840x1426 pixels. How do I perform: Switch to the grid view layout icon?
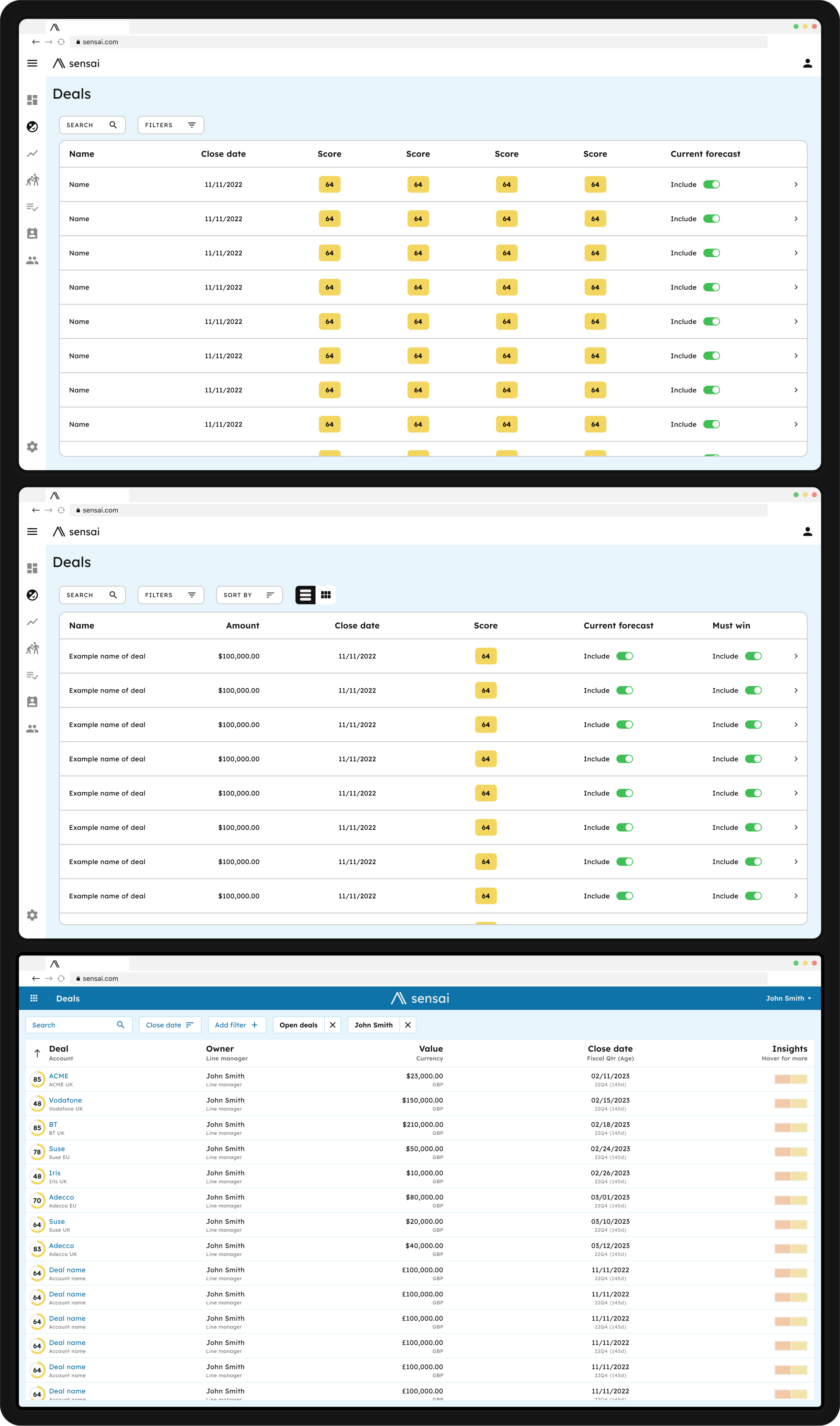coord(325,595)
